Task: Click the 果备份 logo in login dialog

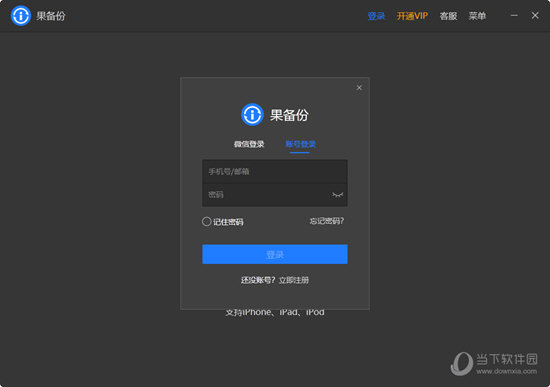Action: click(252, 114)
